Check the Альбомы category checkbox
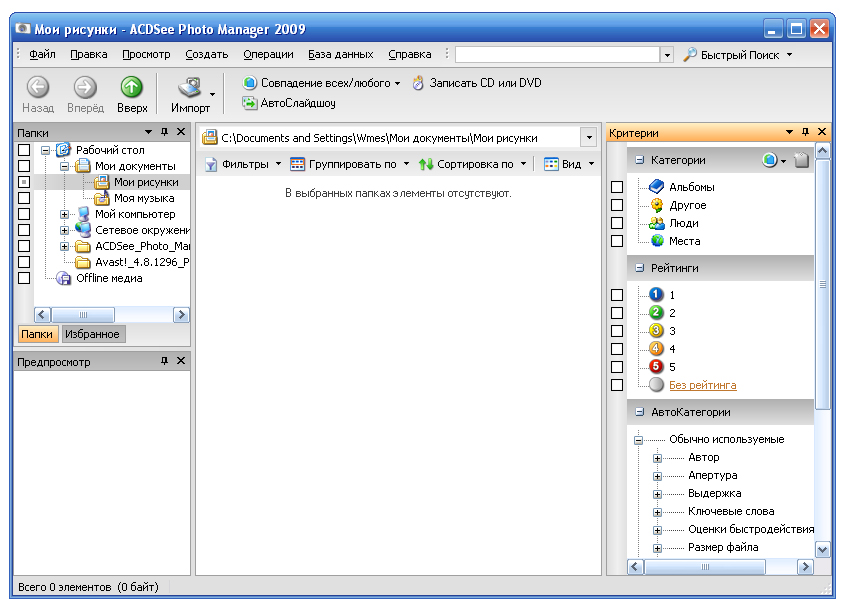 (617, 187)
